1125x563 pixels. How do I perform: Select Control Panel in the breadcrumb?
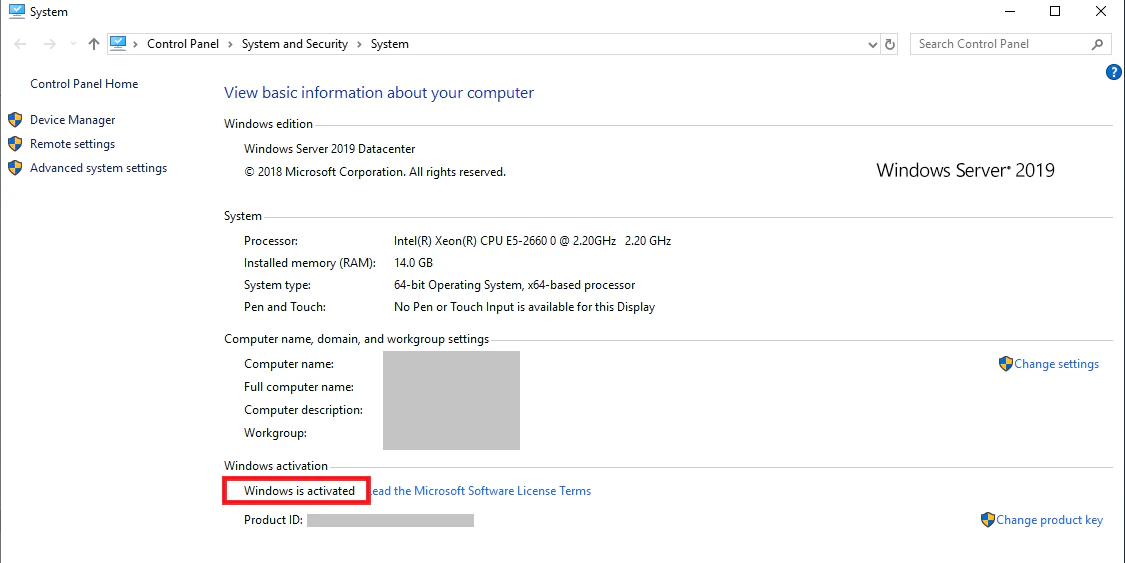tap(183, 44)
